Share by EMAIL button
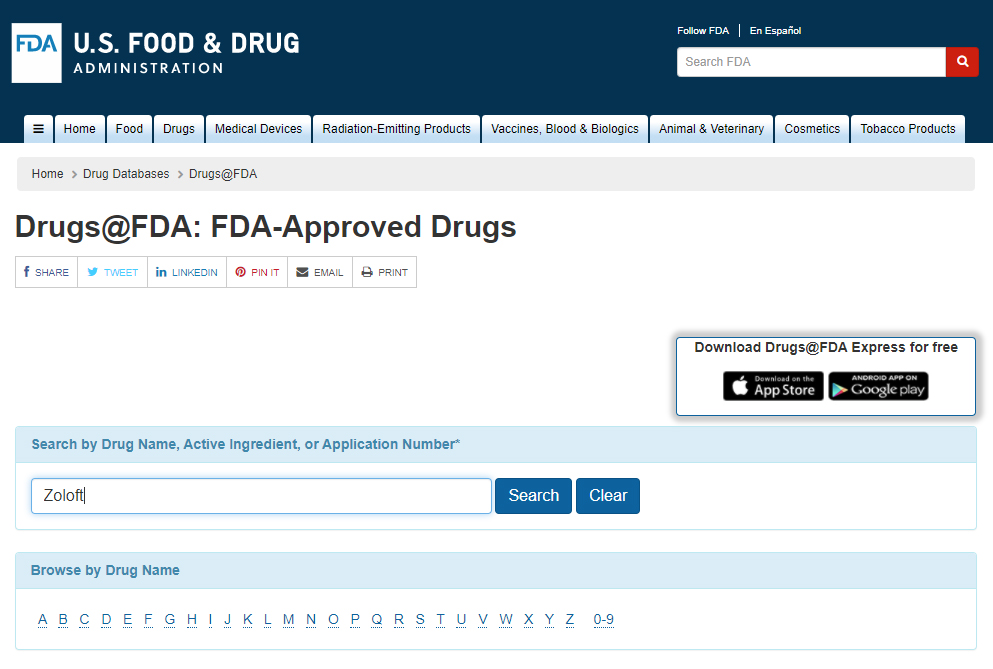The image size is (993, 669). coord(320,272)
